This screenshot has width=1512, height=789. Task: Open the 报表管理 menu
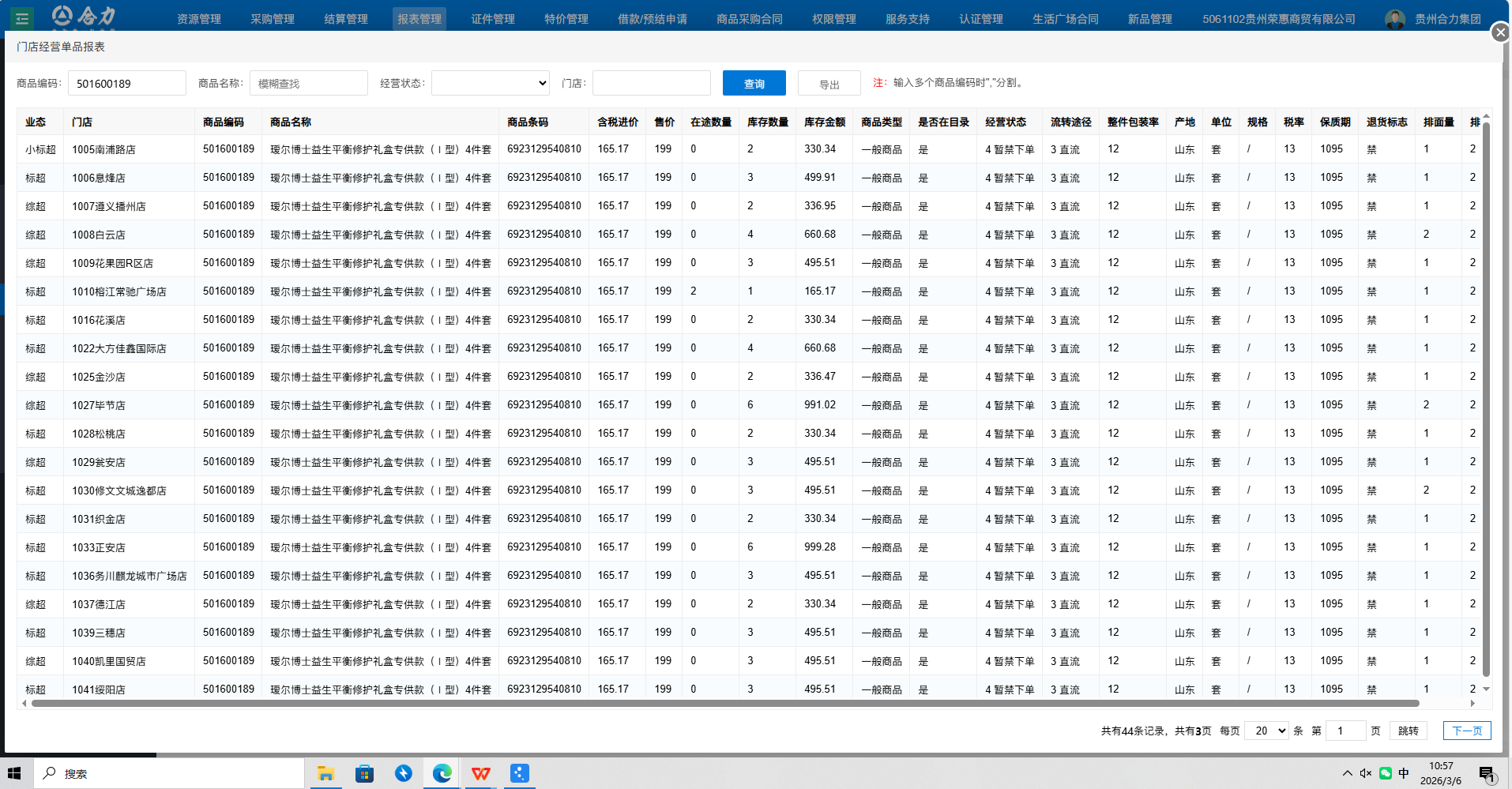(x=419, y=19)
